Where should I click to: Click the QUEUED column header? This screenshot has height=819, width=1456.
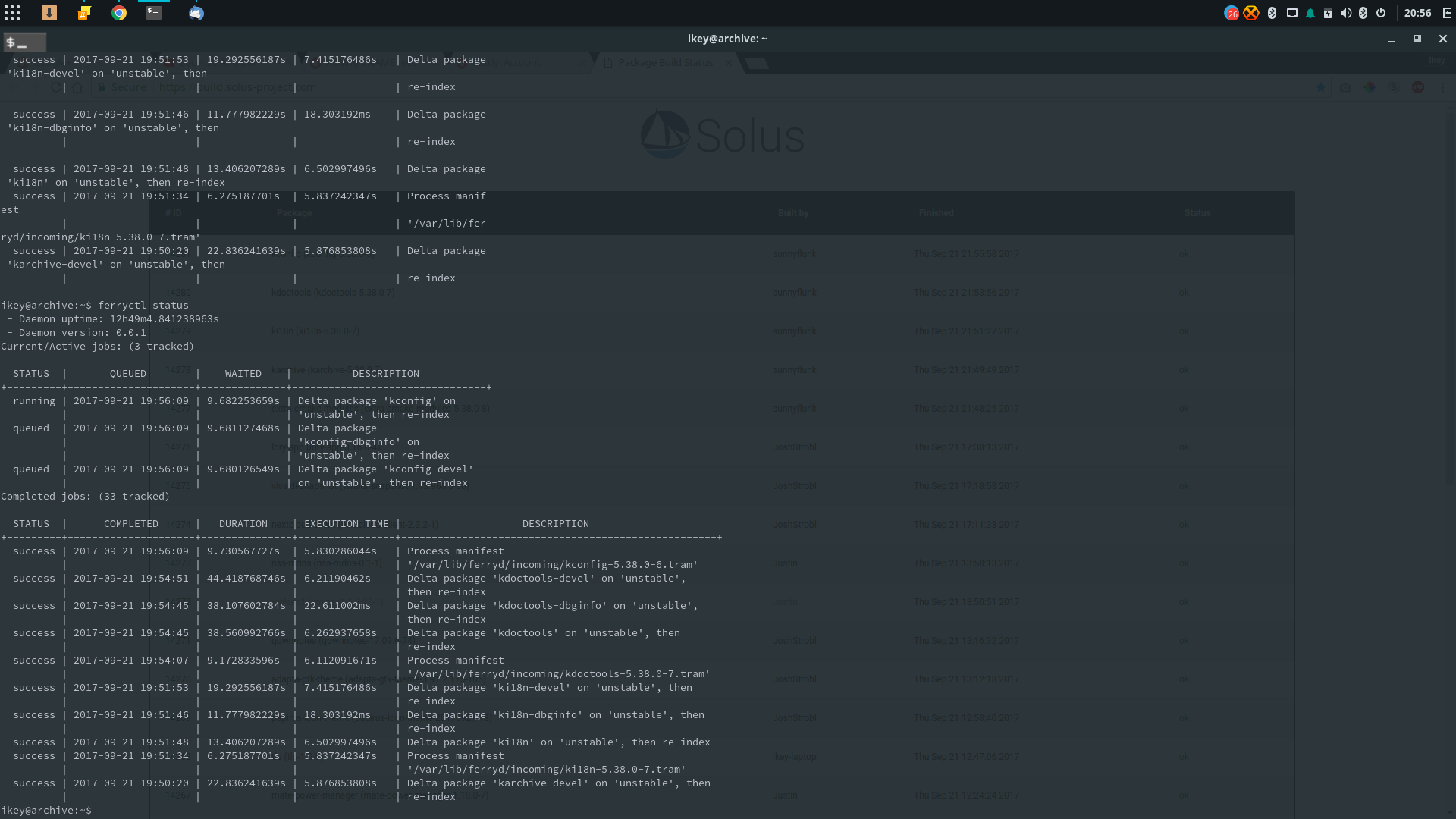point(128,374)
